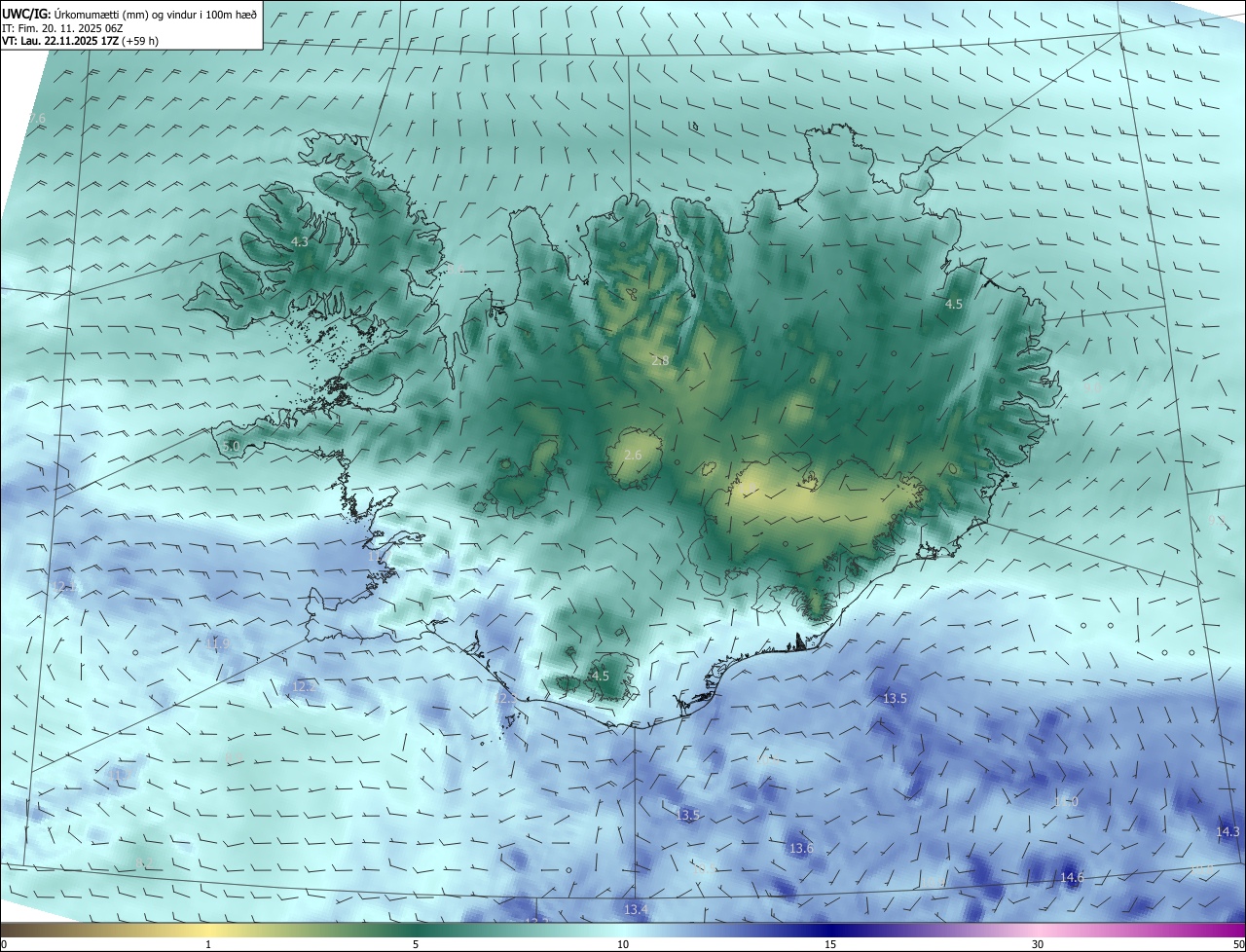Pick the navy blue segment of the color bar

830,930
